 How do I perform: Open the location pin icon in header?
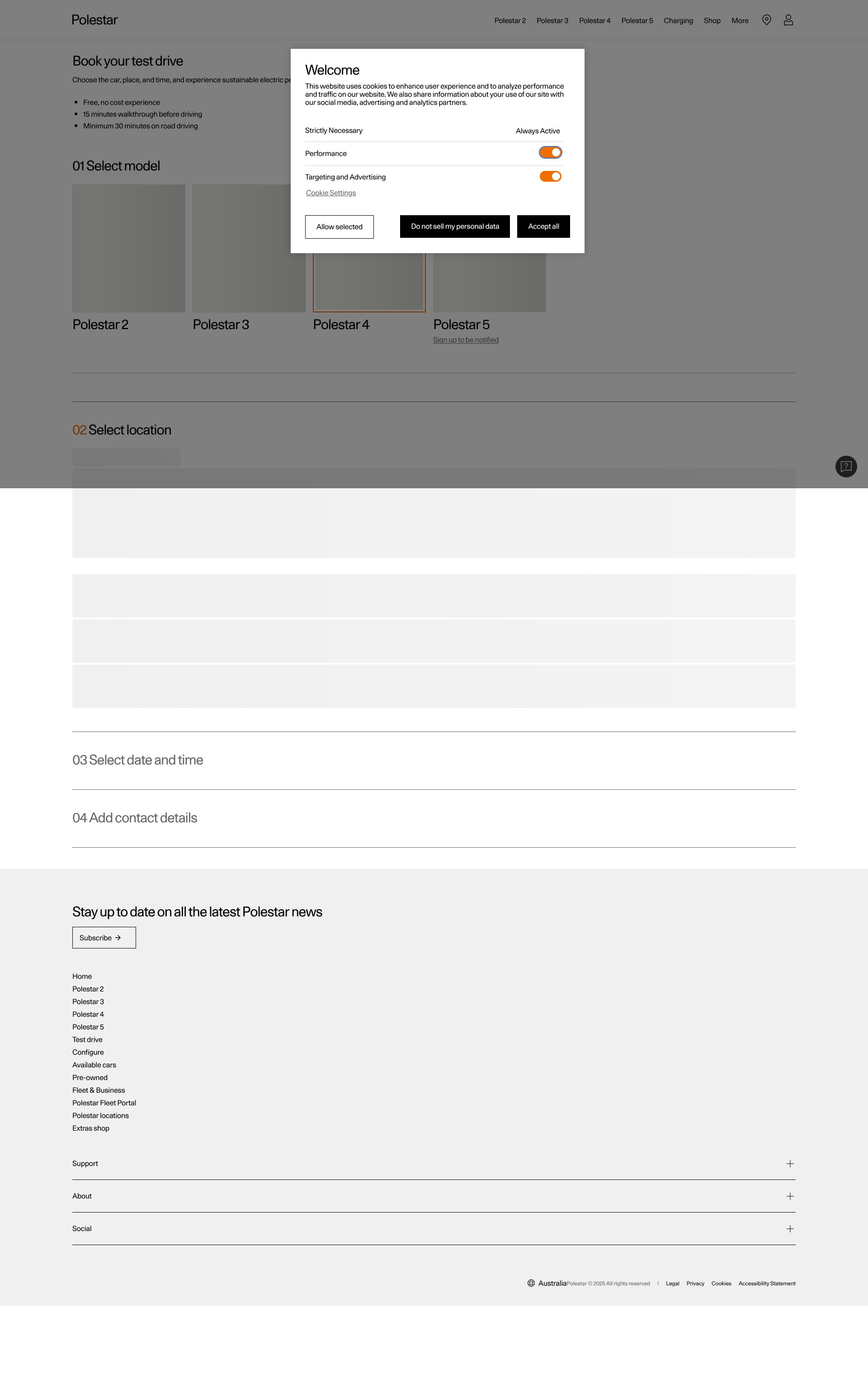pos(766,20)
